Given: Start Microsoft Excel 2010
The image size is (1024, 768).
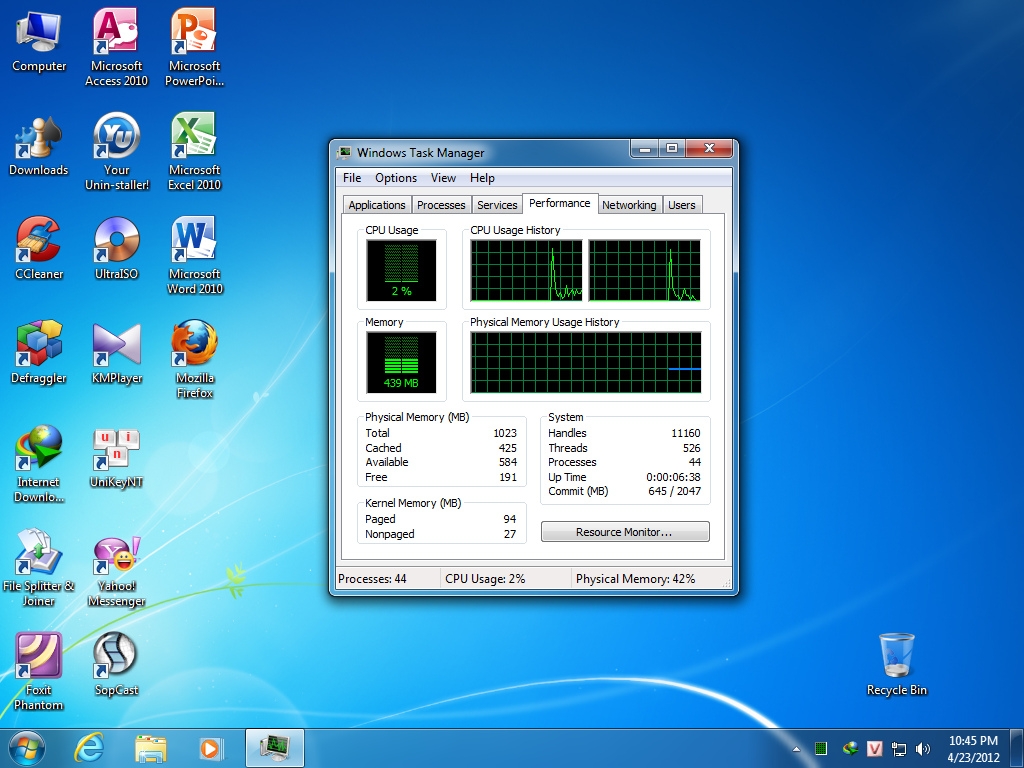Looking at the screenshot, I should tap(193, 140).
